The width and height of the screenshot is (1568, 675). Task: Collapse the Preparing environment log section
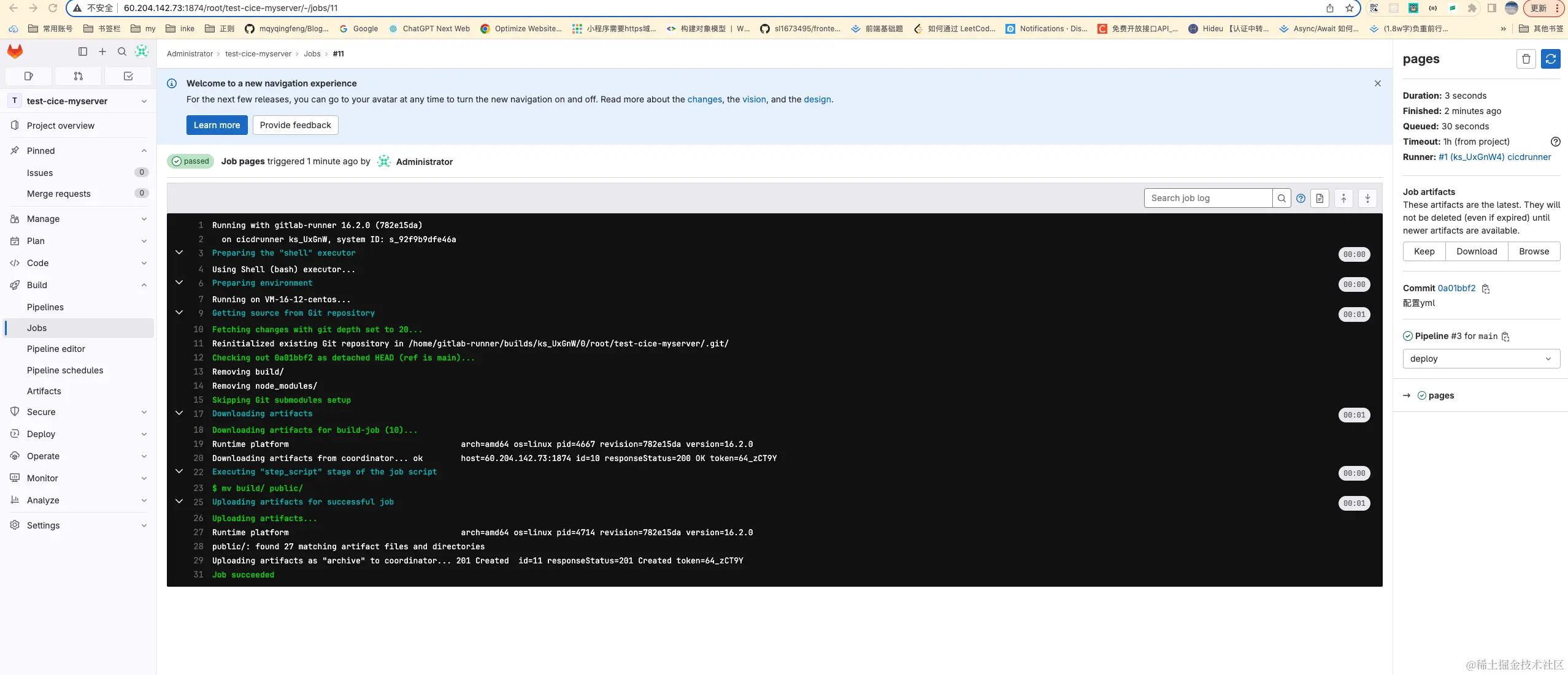(179, 283)
